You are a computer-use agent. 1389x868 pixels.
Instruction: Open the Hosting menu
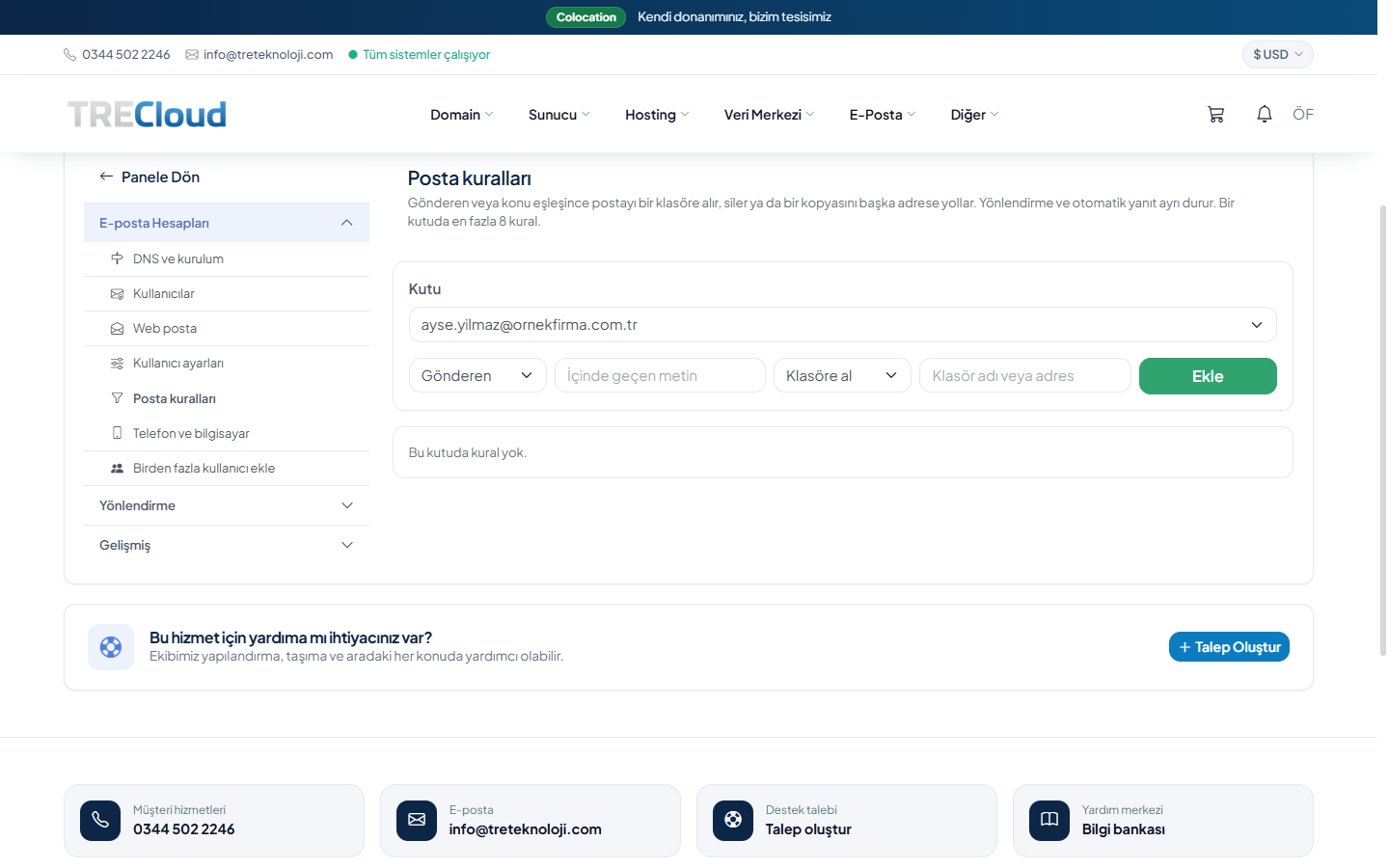(x=657, y=115)
